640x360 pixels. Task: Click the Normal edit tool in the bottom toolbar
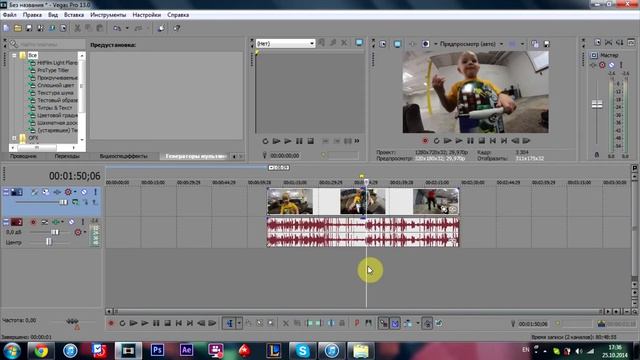click(229, 323)
